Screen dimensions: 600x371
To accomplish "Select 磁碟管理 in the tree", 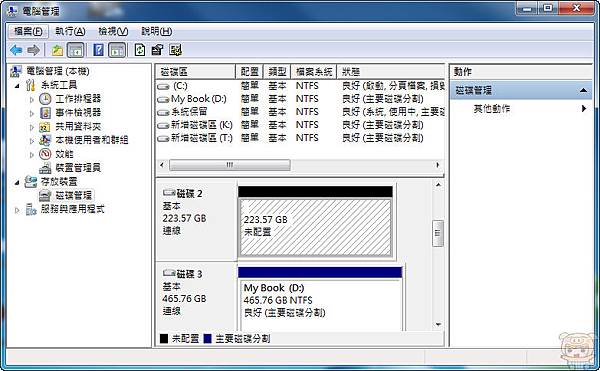I will pyautogui.click(x=73, y=195).
